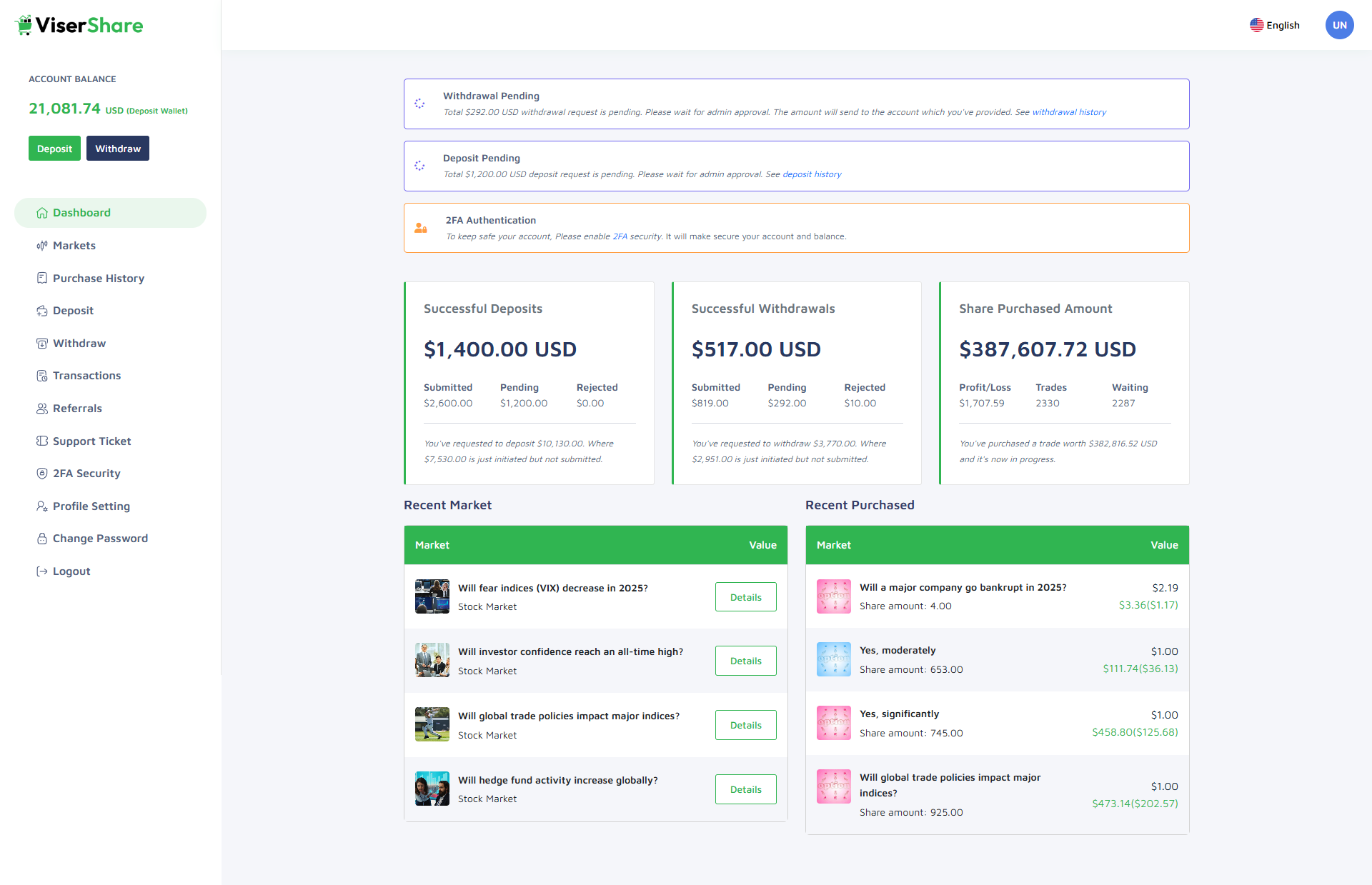The width and height of the screenshot is (1372, 885).
Task: Click the 2FA Security shield icon
Action: tap(42, 474)
